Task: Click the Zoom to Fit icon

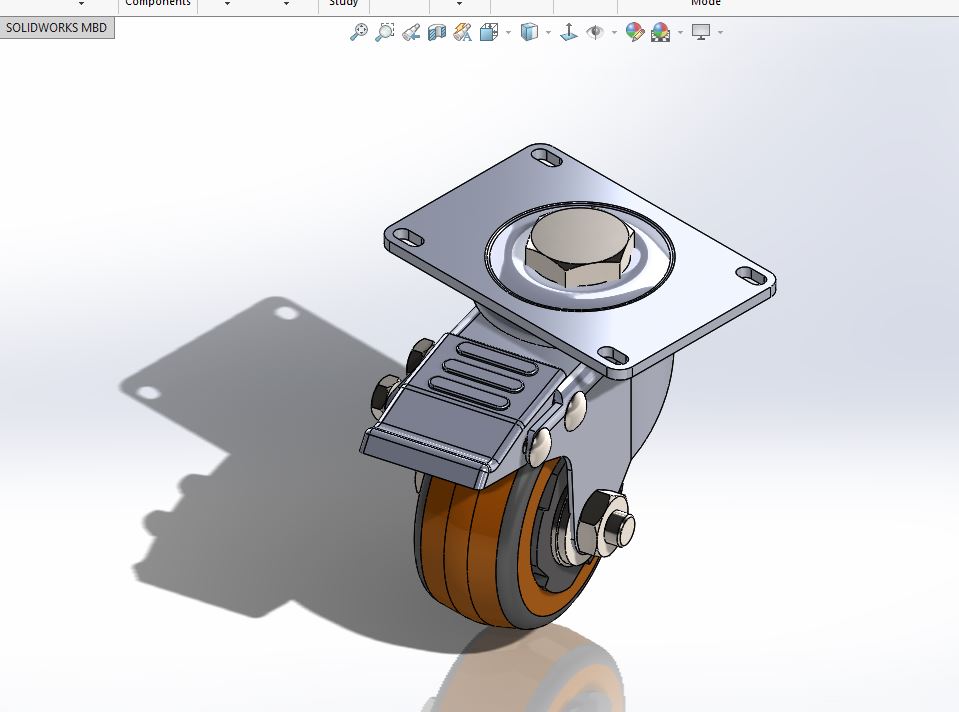Action: [359, 32]
